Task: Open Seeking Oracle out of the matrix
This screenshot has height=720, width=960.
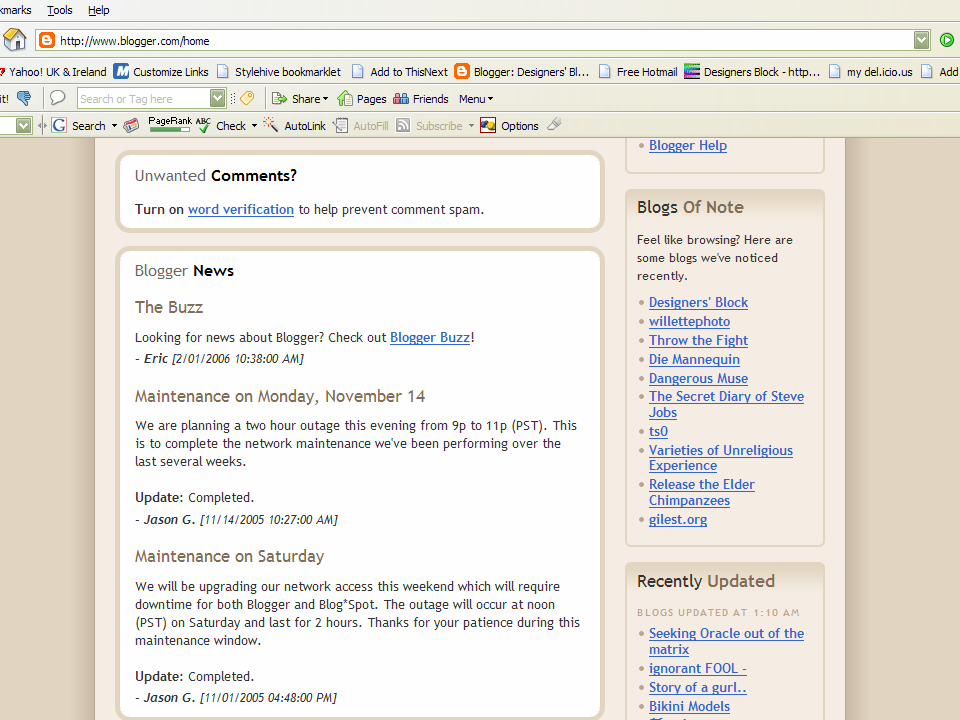Action: pyautogui.click(x=726, y=641)
